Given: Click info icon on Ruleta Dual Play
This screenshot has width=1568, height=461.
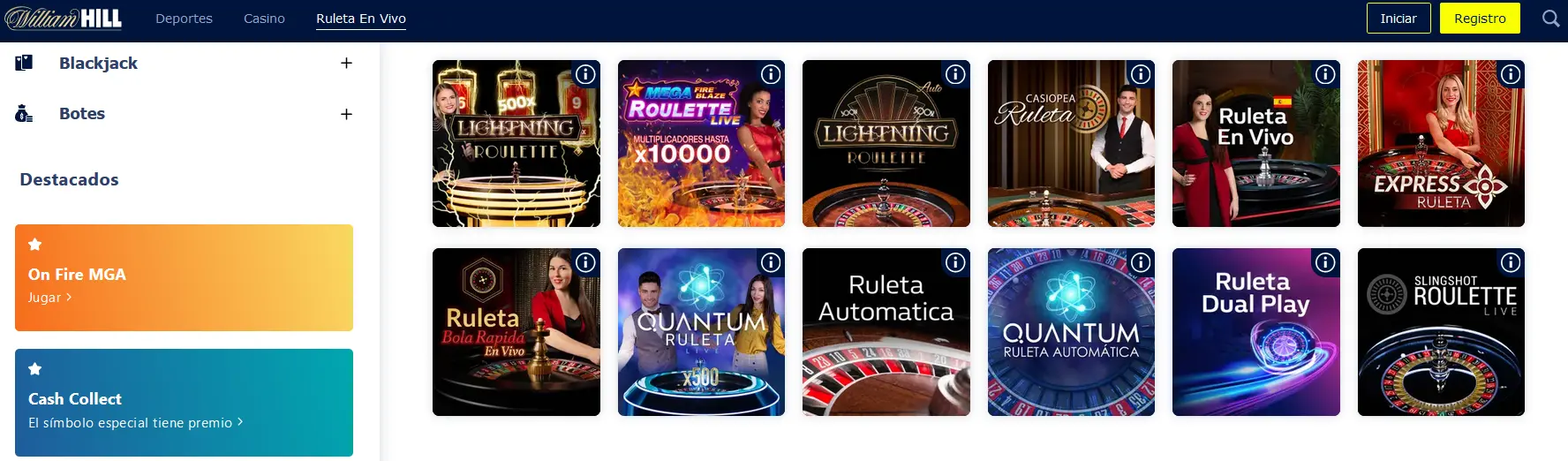Looking at the screenshot, I should point(1325,262).
